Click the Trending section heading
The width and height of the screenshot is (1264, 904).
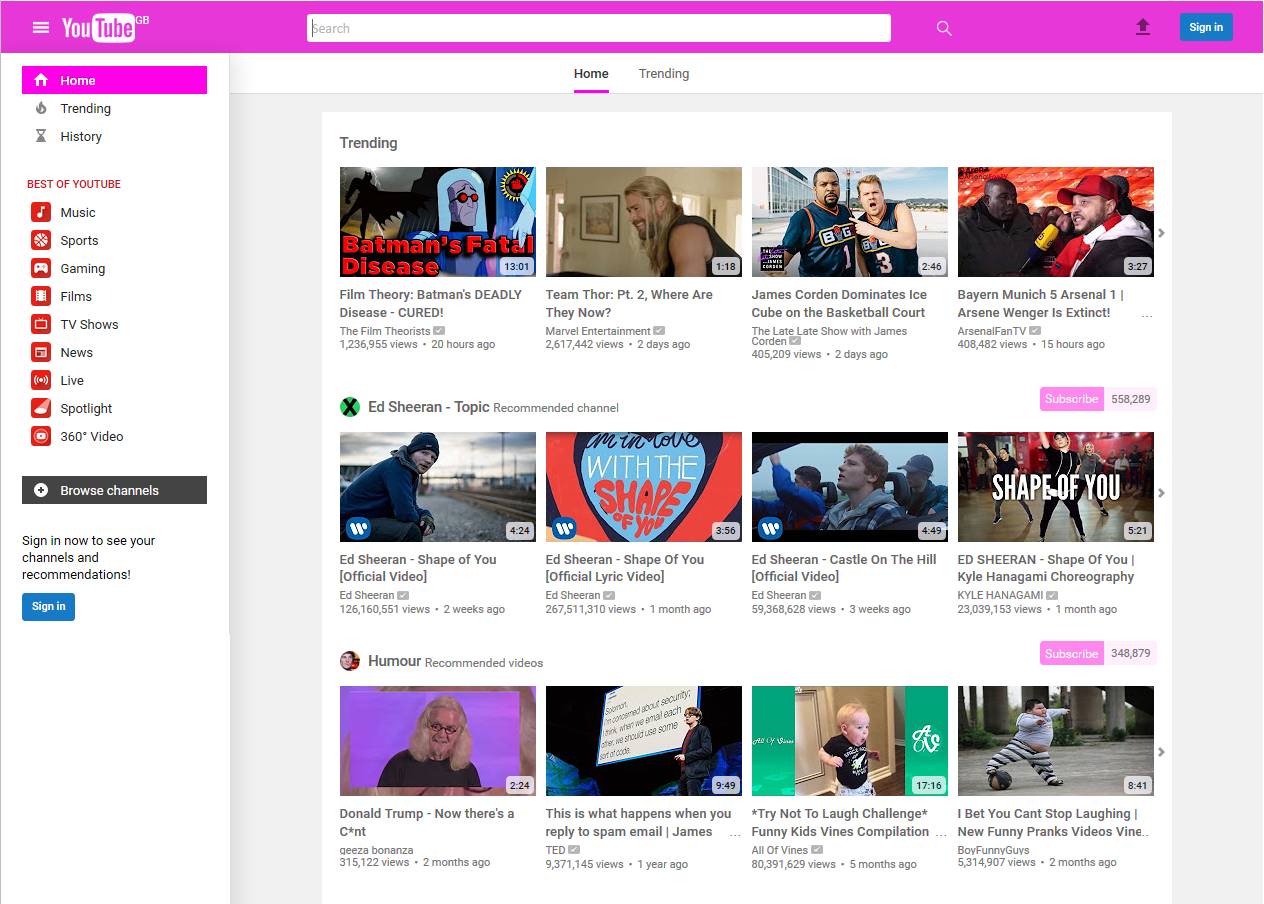[368, 143]
